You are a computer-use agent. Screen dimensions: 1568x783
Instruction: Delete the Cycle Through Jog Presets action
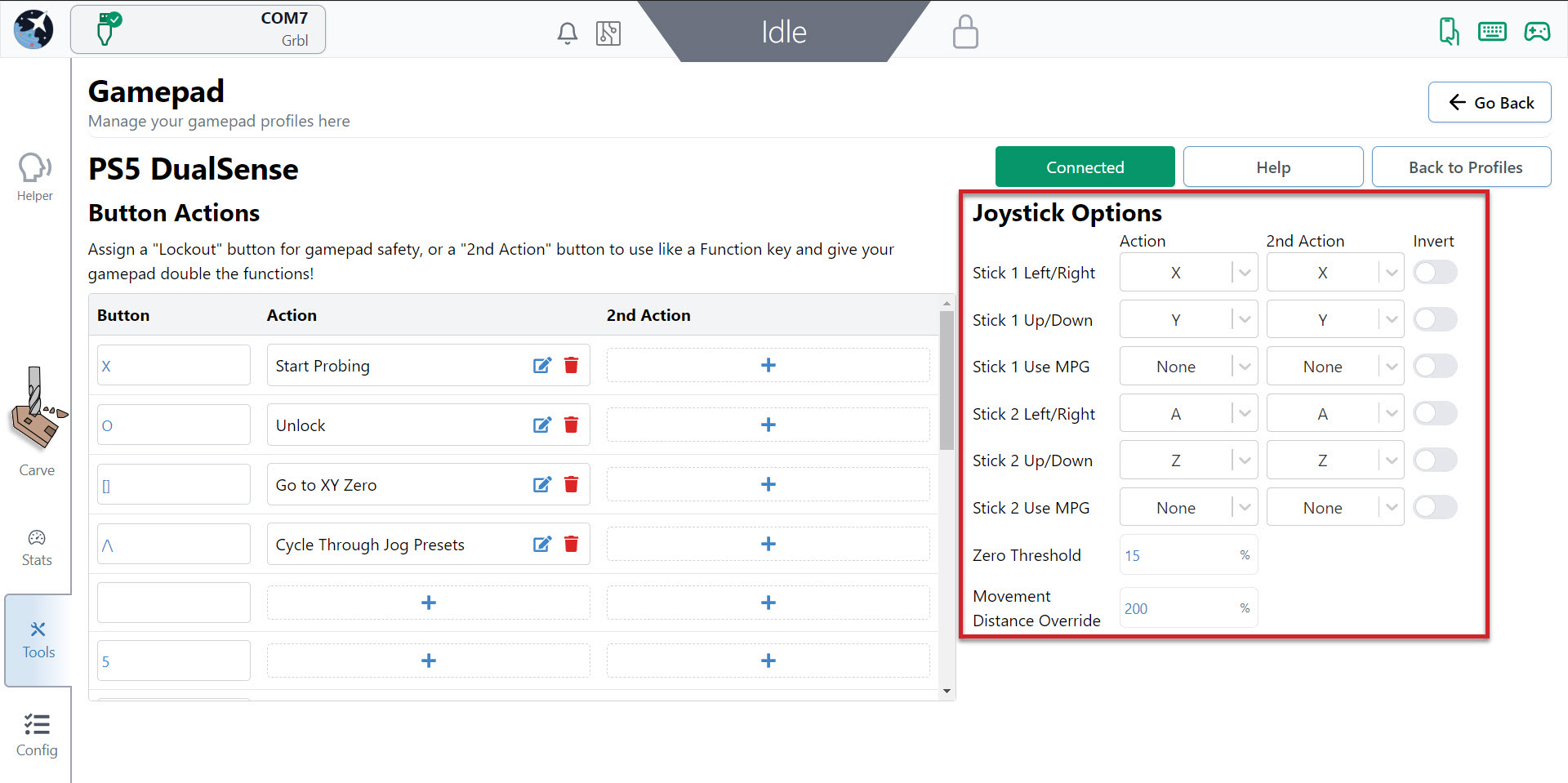click(x=572, y=545)
